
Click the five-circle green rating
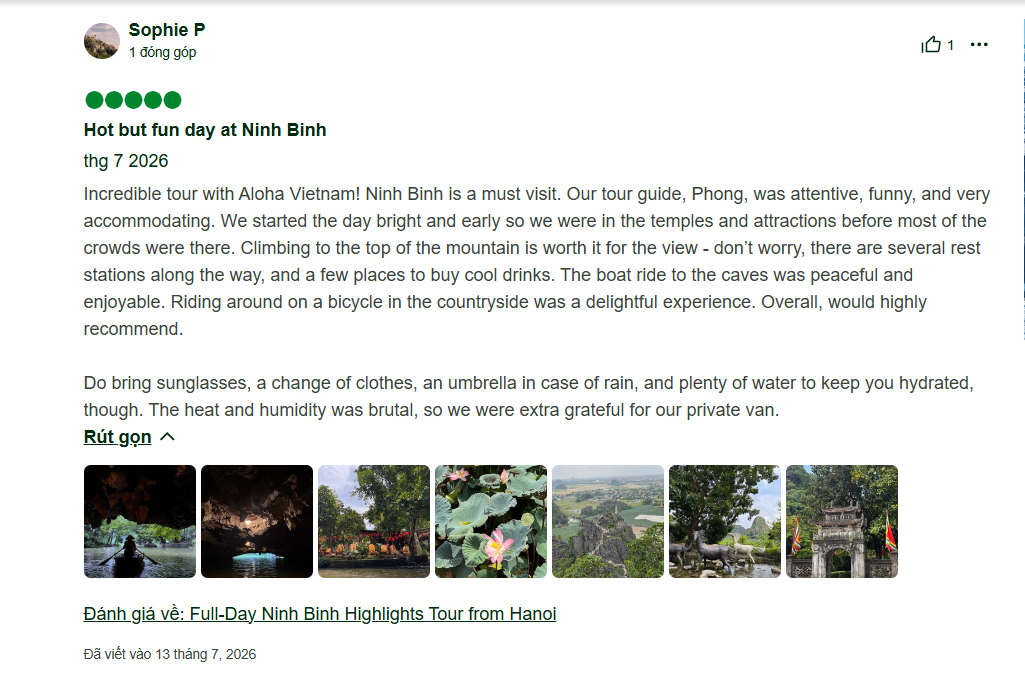(133, 100)
